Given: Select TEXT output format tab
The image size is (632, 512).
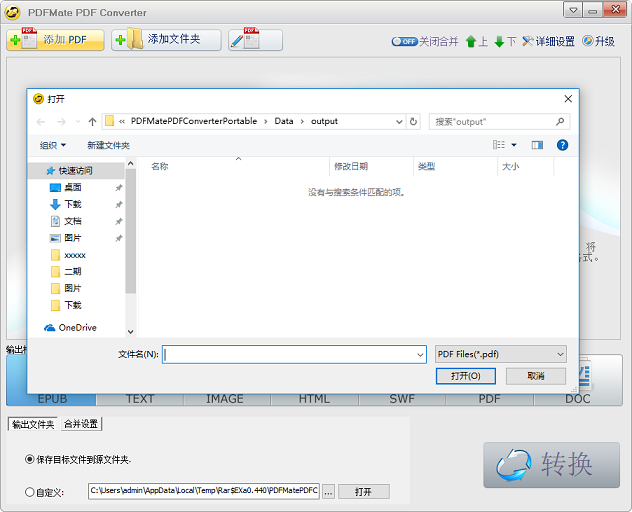Looking at the screenshot, I should (x=140, y=399).
